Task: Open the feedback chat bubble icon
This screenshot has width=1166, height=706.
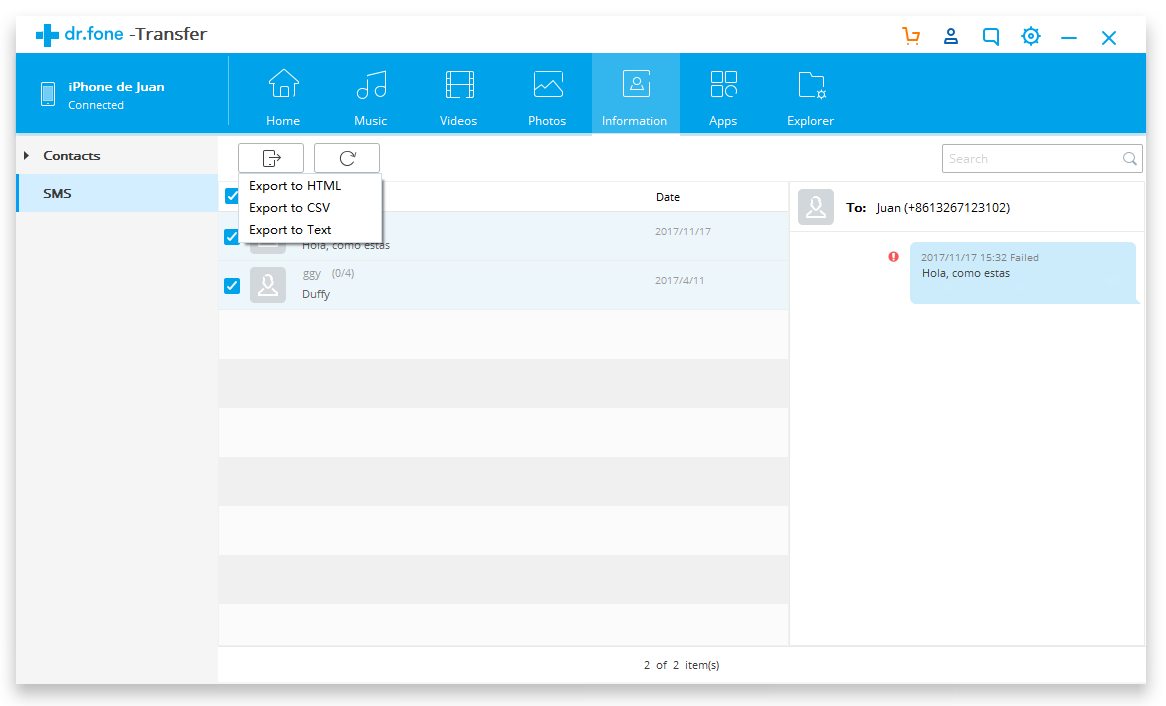Action: pyautogui.click(x=991, y=36)
